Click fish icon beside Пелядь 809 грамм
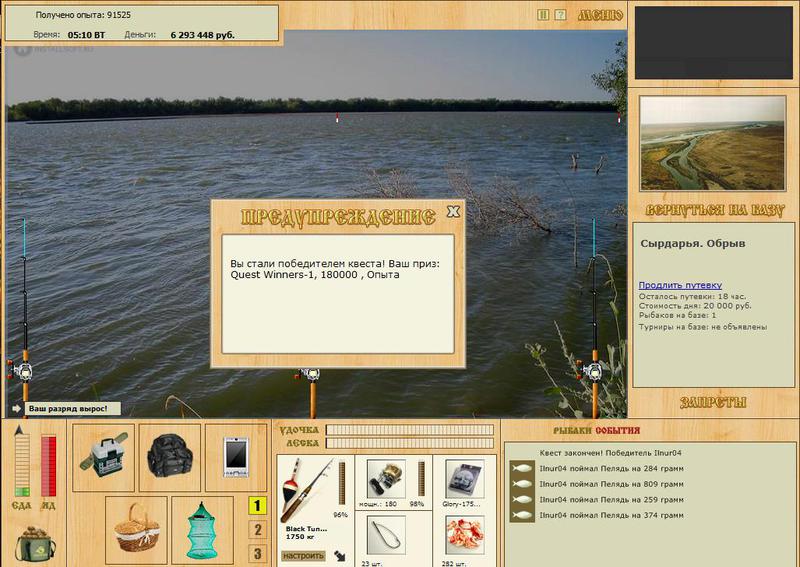The height and width of the screenshot is (567, 800). (522, 484)
